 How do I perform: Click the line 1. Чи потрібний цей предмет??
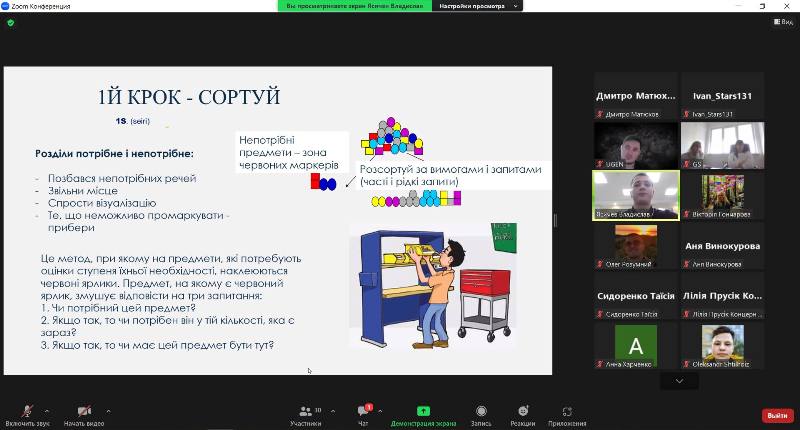(118, 308)
